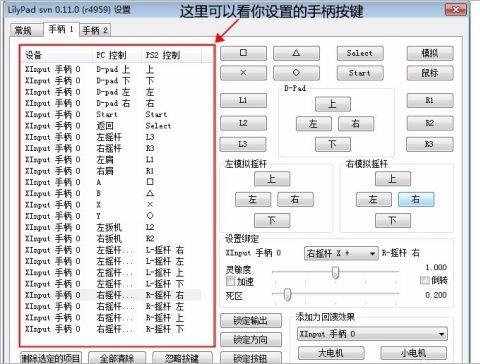Adjust the 死区 slider handle
This screenshot has width=480, height=364.
point(287,294)
